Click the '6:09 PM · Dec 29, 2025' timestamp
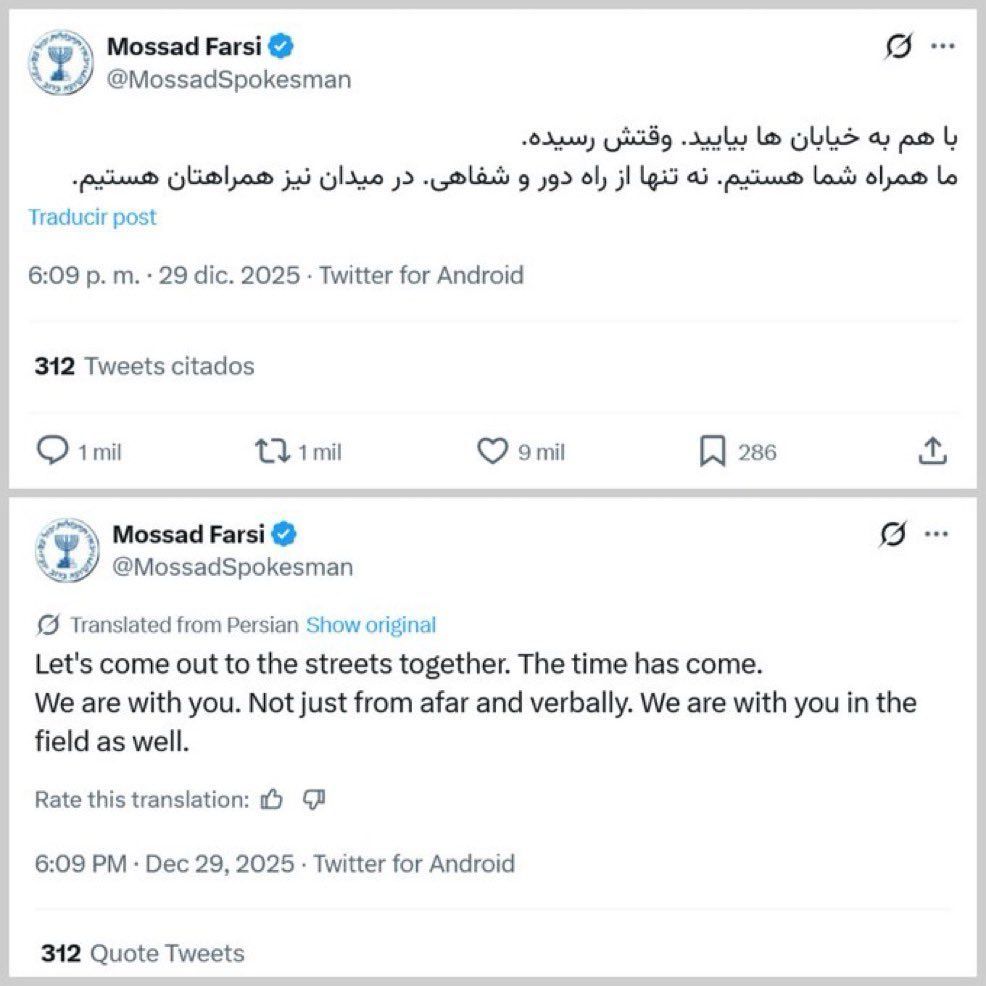The height and width of the screenshot is (986, 986). 165,863
